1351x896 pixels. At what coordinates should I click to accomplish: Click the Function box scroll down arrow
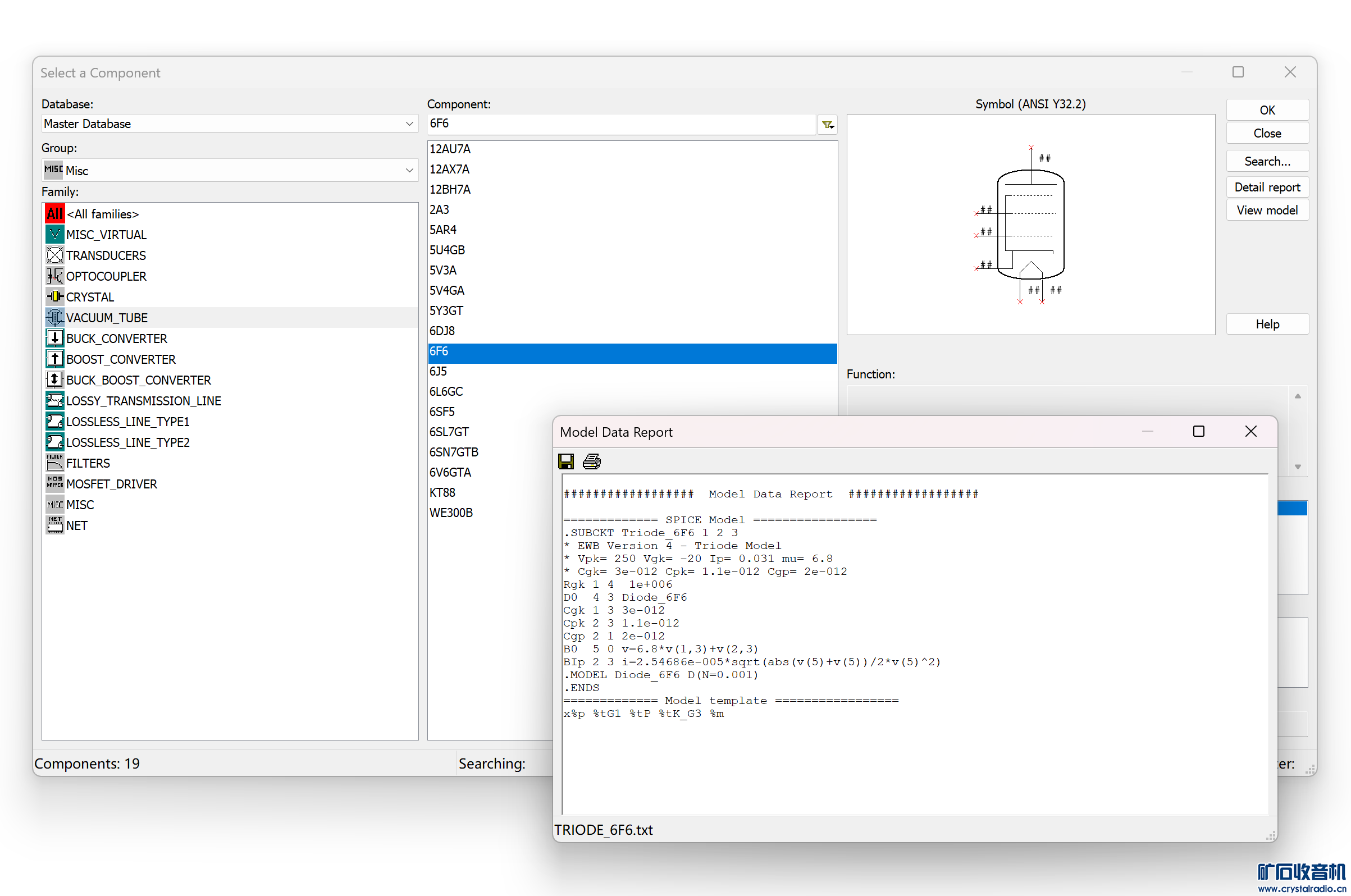(1297, 467)
